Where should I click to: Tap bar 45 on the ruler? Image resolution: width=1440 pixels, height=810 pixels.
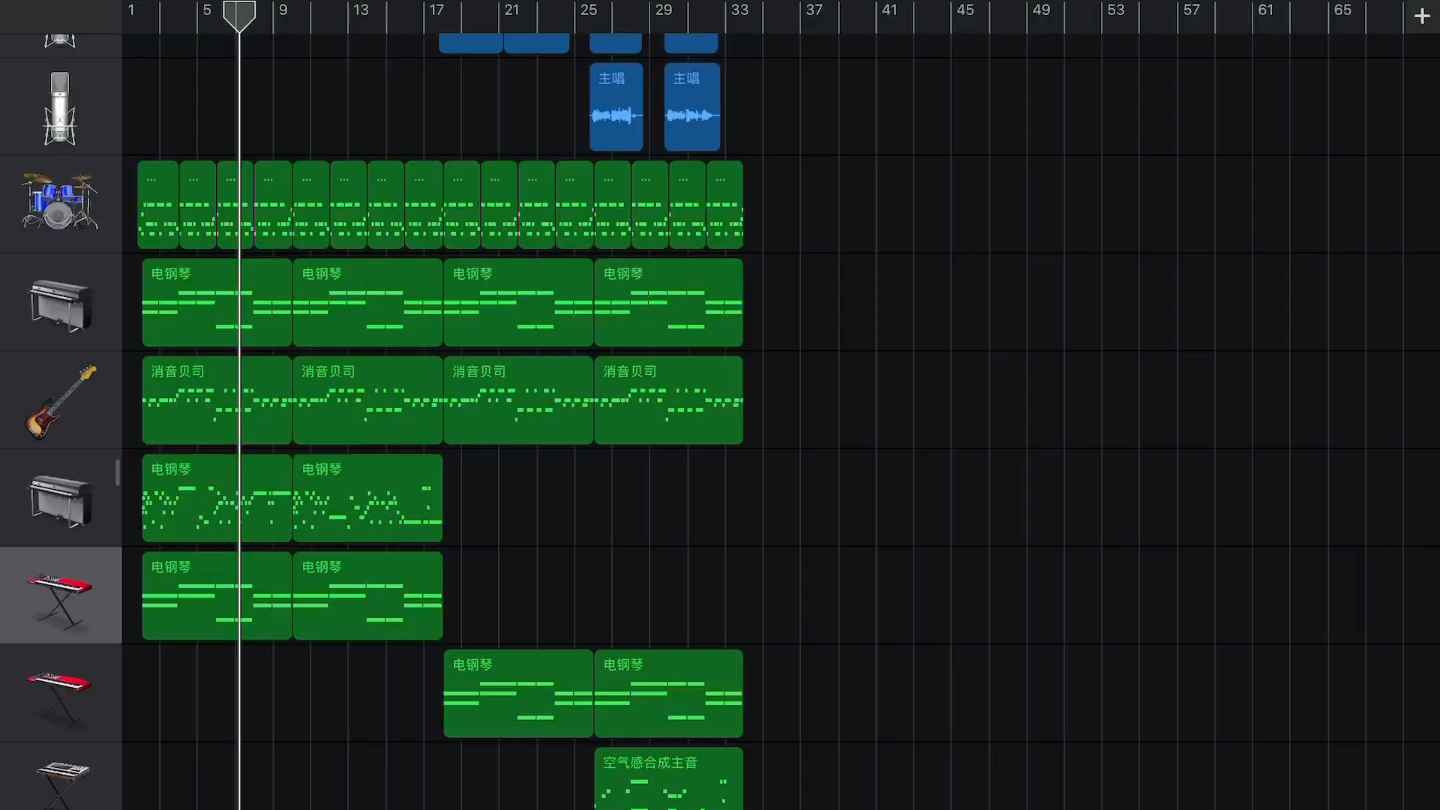965,10
